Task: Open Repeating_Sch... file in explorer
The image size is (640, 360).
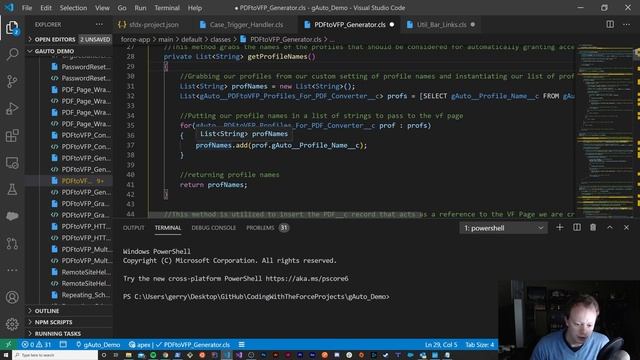Action: [x=69, y=294]
